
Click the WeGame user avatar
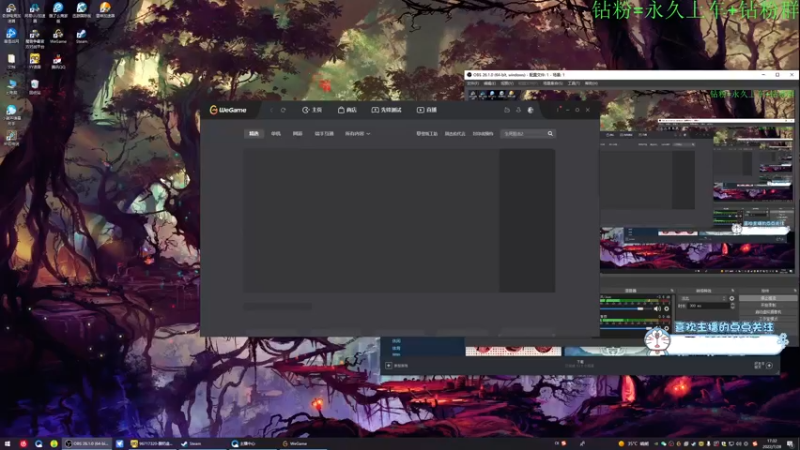pos(531,110)
